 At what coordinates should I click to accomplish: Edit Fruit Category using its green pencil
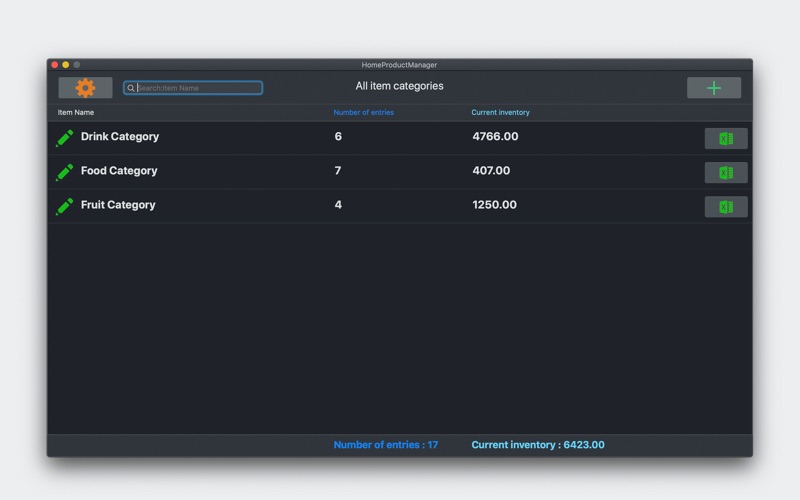pyautogui.click(x=64, y=206)
